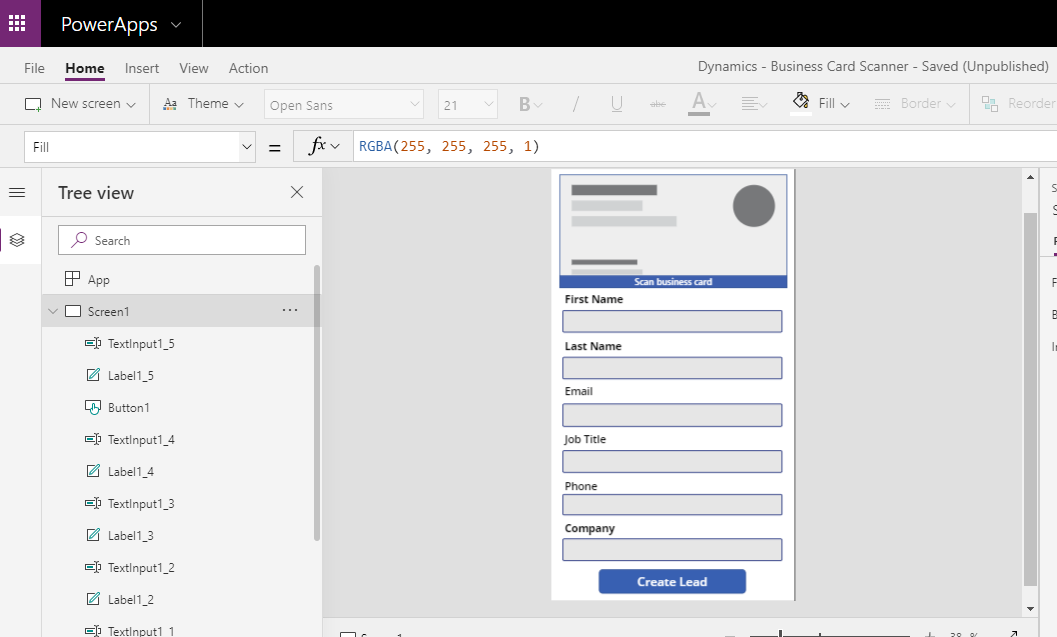Open the Fill paint bucket tool
1057x637 pixels.
click(800, 102)
